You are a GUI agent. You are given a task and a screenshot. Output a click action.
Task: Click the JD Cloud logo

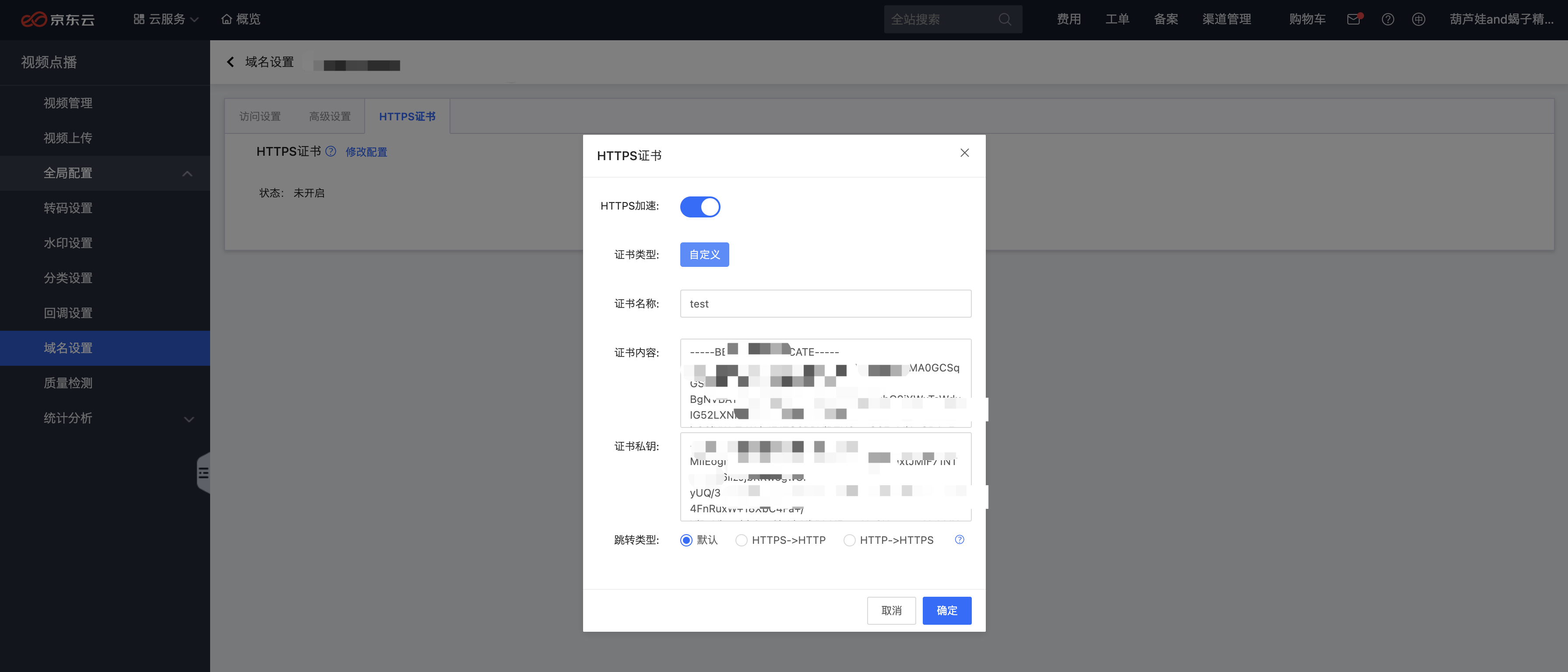58,19
